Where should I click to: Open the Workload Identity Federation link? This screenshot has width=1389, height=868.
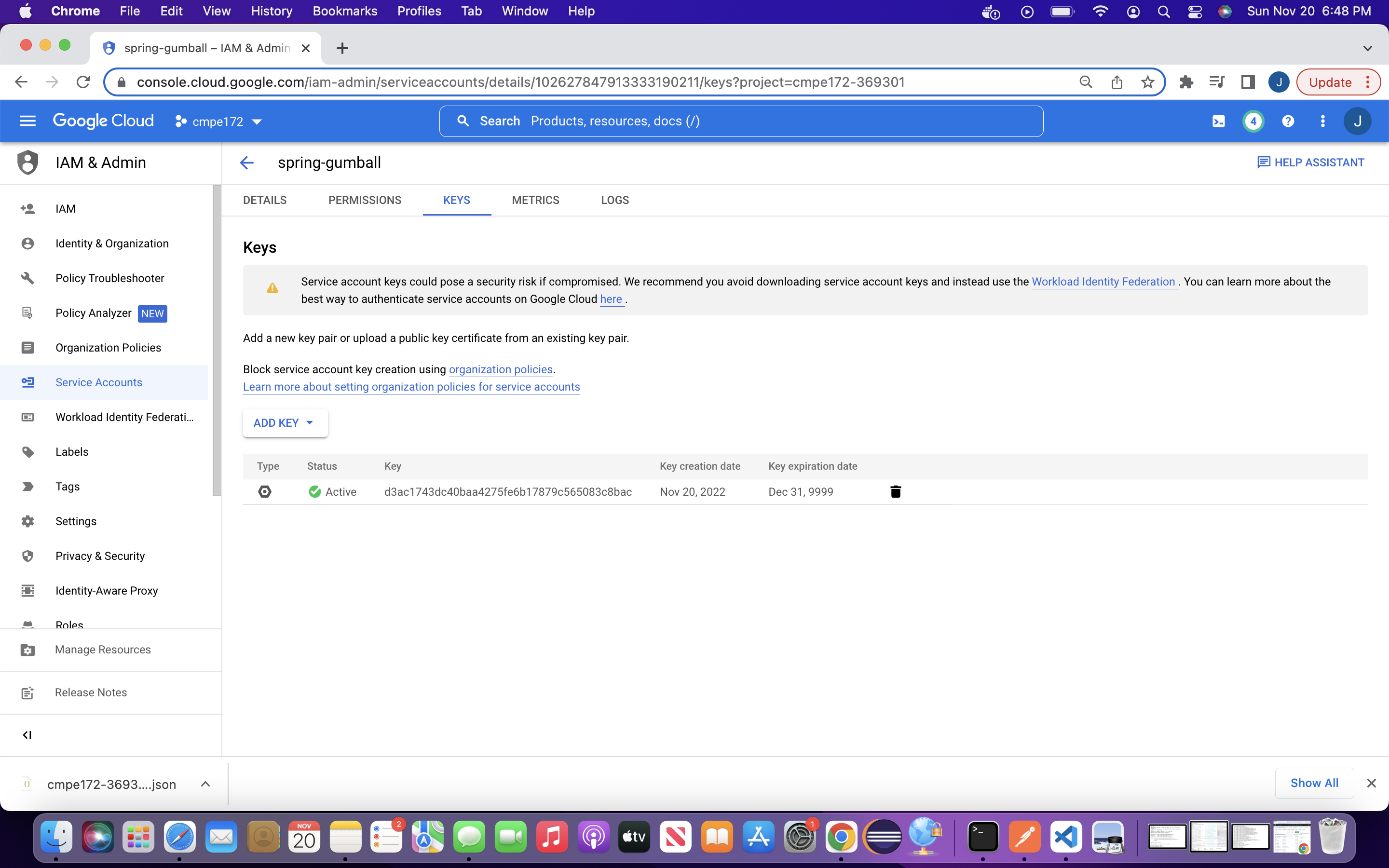[x=1103, y=282]
